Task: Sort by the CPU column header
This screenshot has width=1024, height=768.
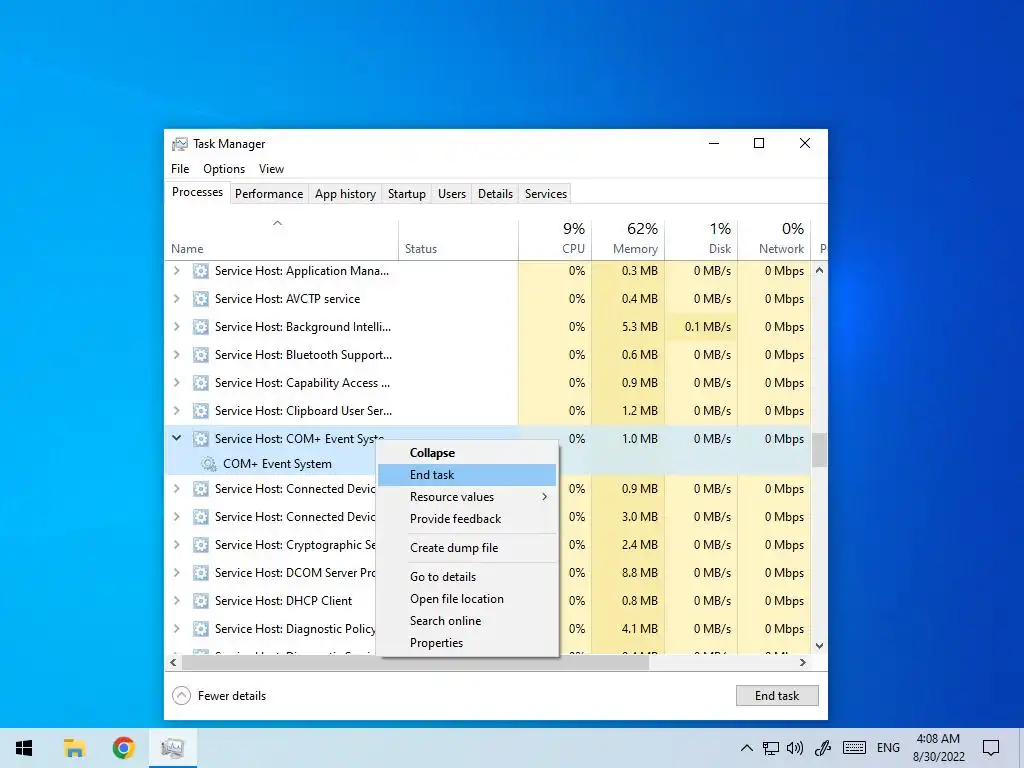Action: tap(555, 239)
